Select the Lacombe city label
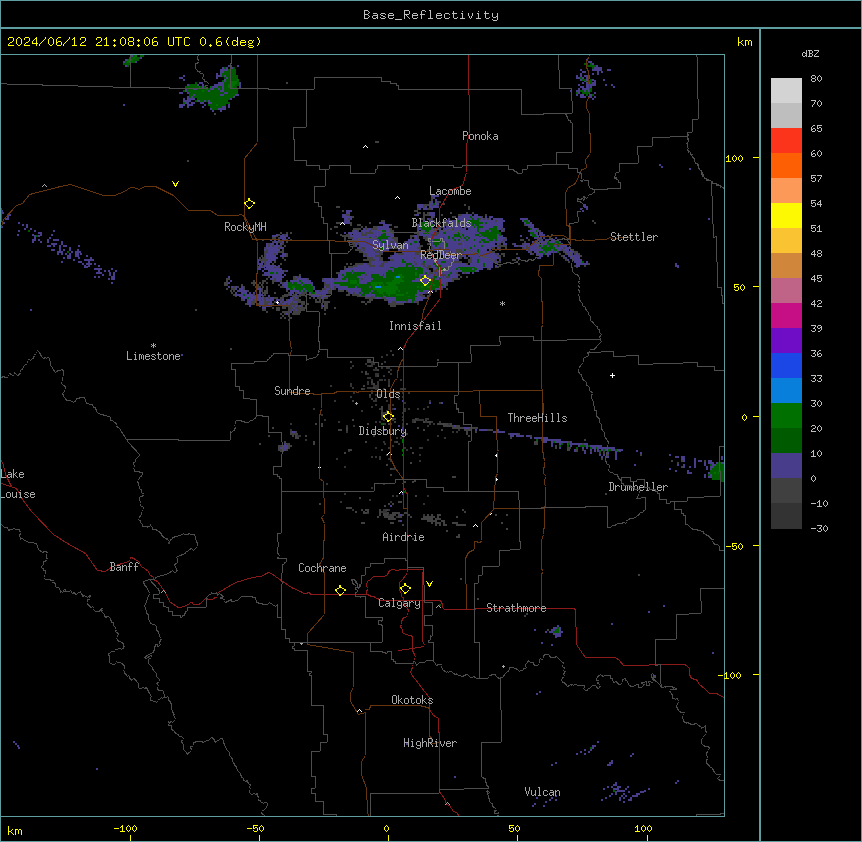 point(450,191)
